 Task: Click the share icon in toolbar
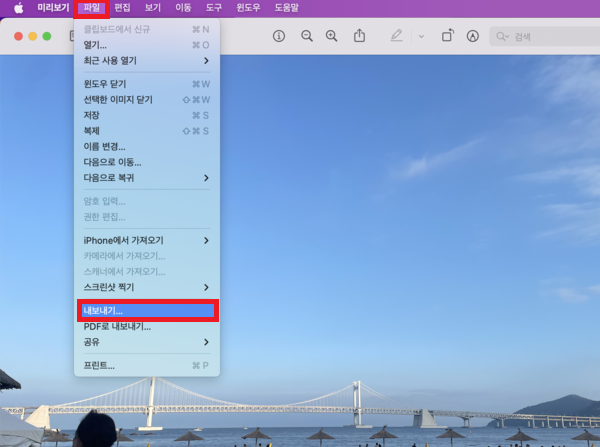[x=359, y=36]
